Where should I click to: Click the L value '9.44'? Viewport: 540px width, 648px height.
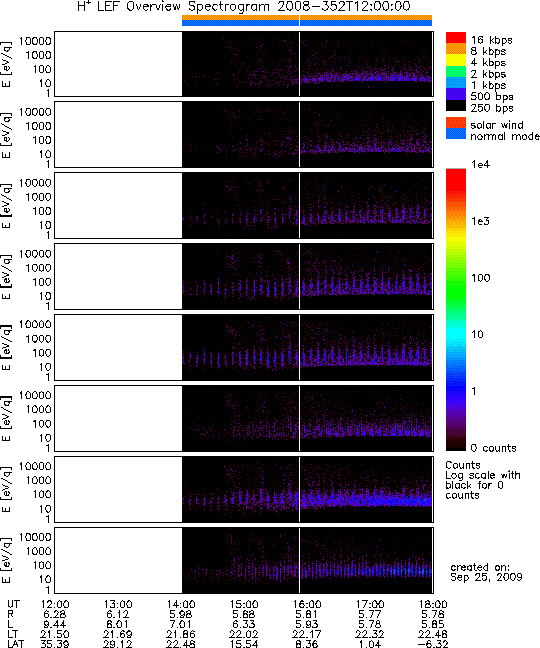point(55,624)
